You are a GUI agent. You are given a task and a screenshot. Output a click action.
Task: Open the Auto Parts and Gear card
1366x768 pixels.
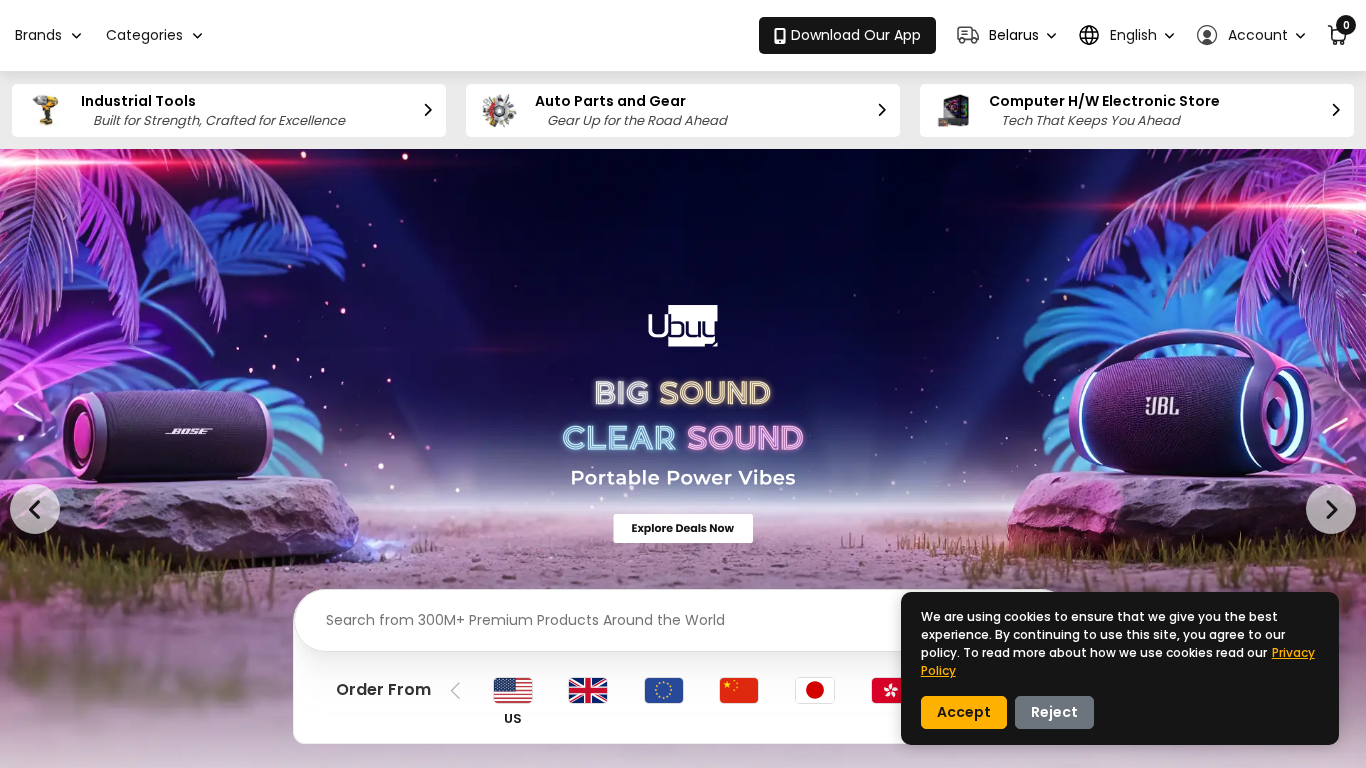(683, 110)
